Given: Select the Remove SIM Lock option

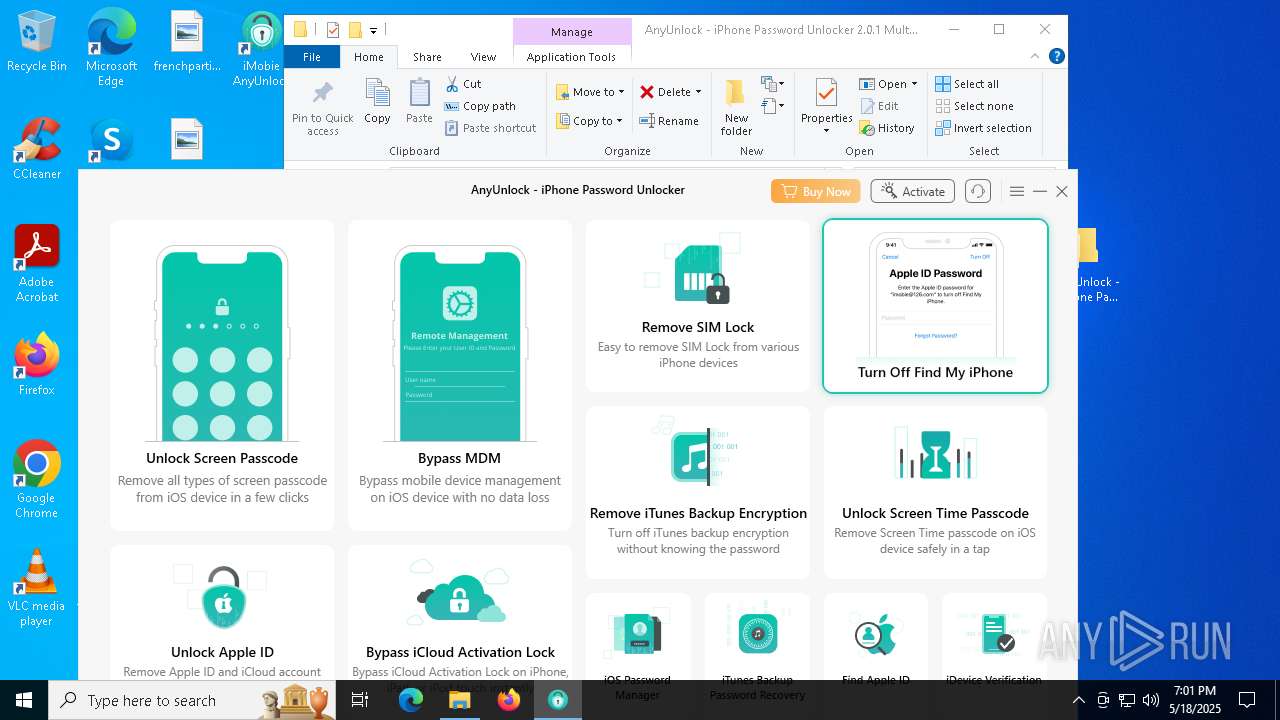Looking at the screenshot, I should 698,306.
